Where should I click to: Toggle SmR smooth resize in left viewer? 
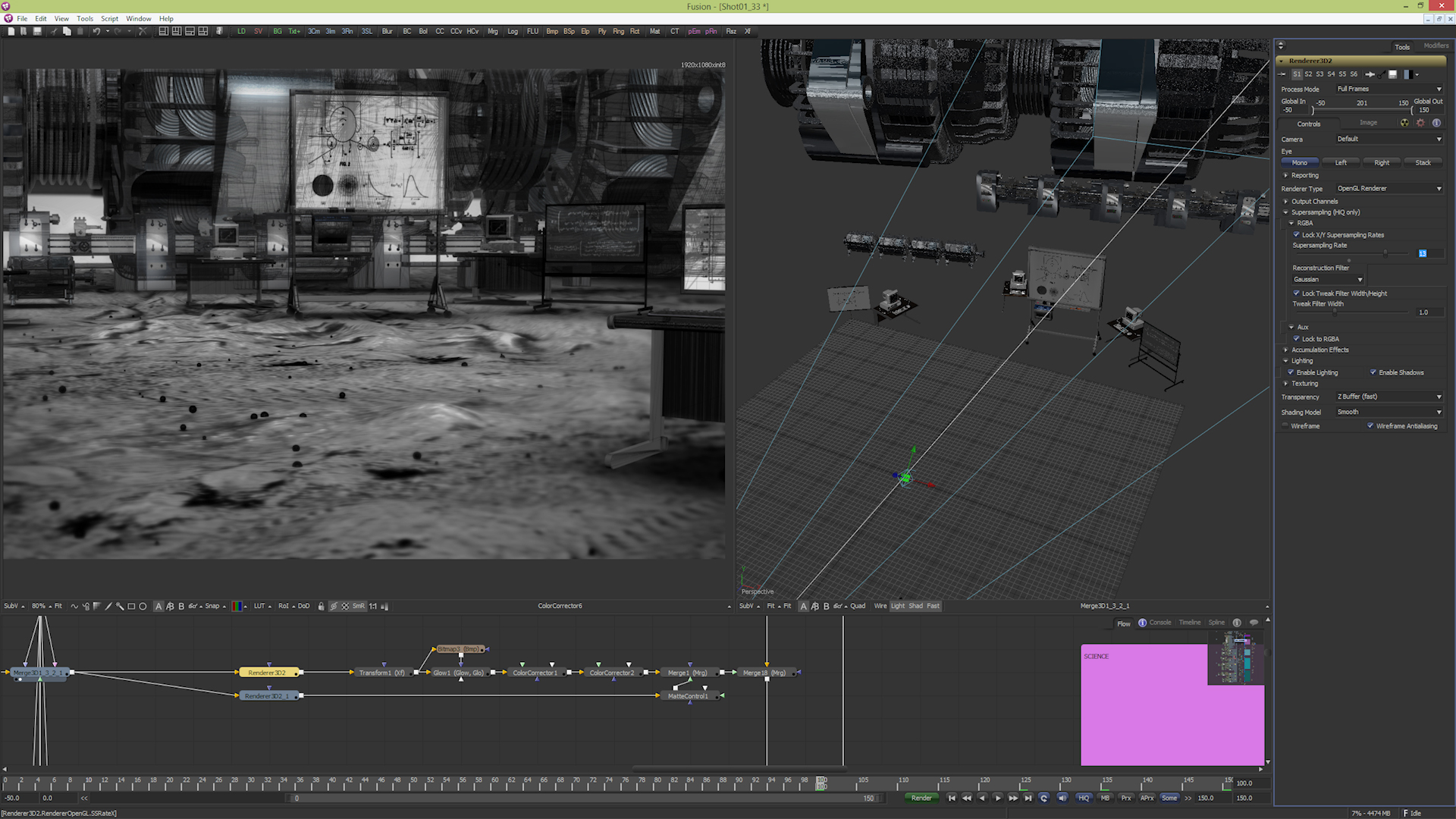[358, 606]
